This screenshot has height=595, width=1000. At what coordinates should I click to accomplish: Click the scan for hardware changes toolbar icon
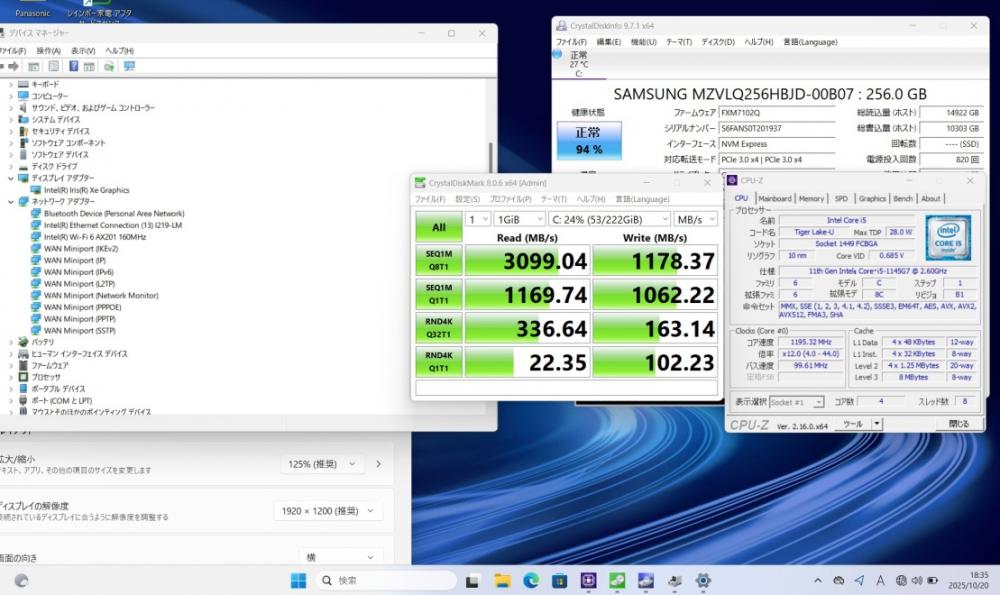[x=129, y=66]
